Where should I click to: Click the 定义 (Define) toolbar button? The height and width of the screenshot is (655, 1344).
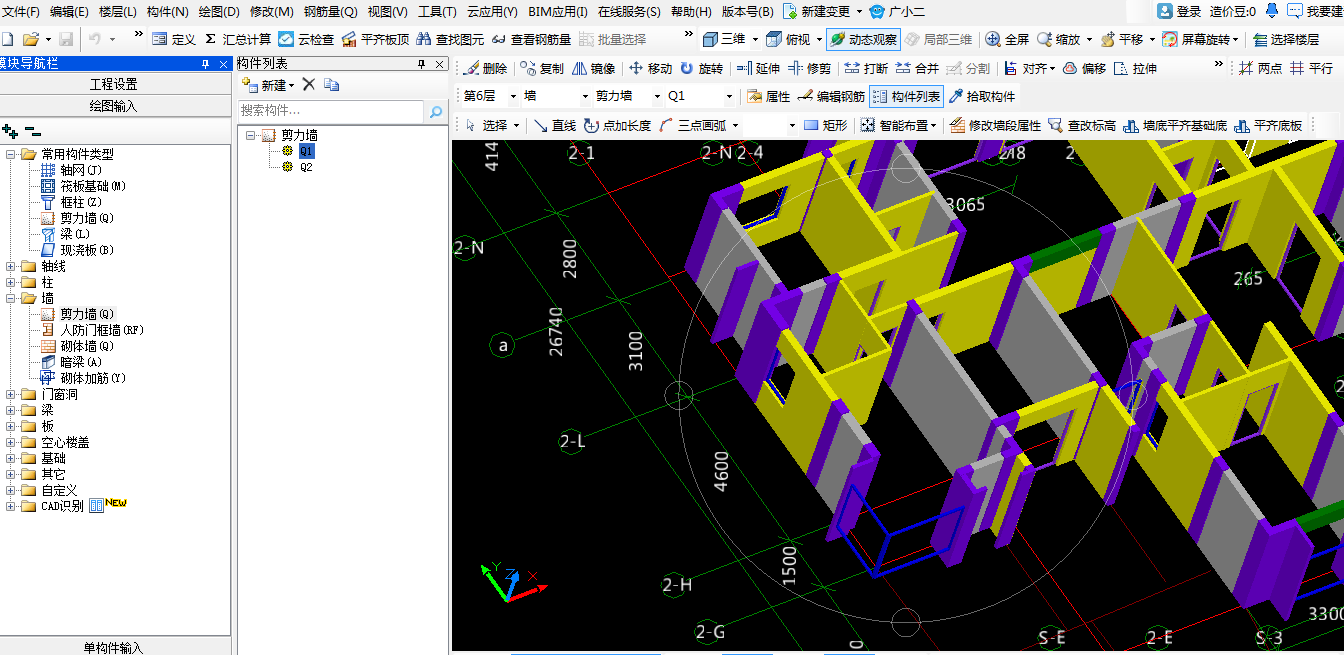[174, 39]
